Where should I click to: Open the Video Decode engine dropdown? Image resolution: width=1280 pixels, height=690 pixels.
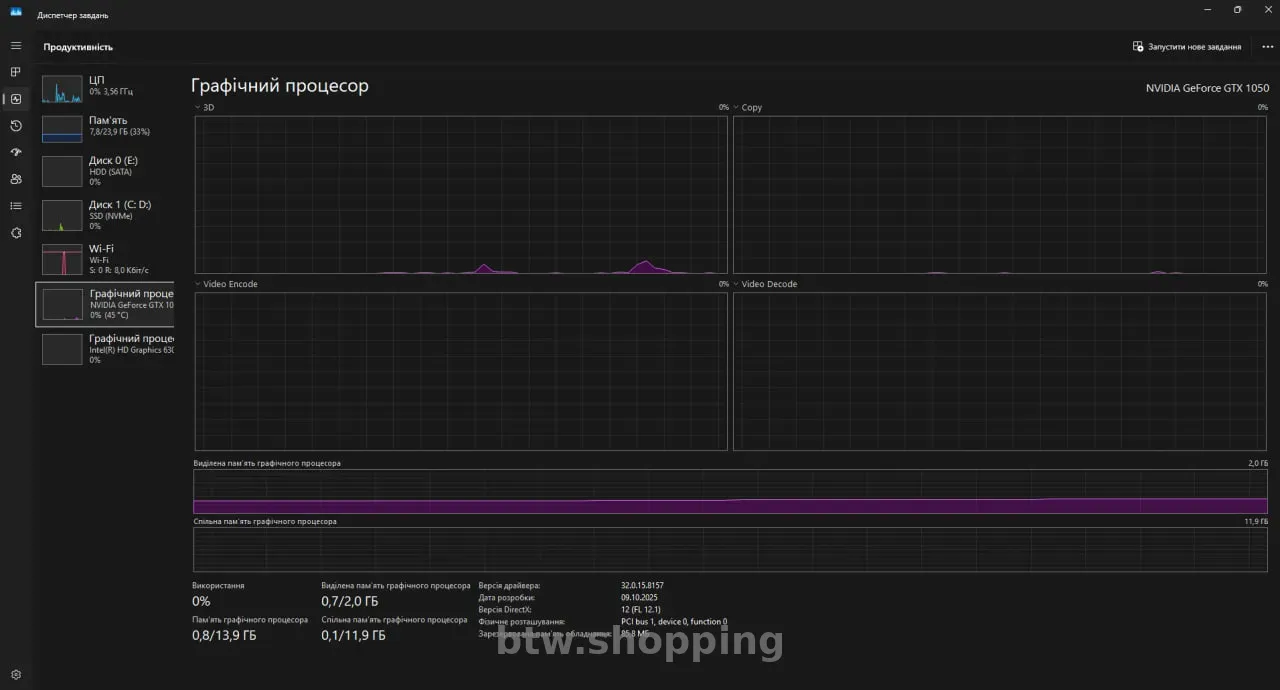tap(736, 284)
